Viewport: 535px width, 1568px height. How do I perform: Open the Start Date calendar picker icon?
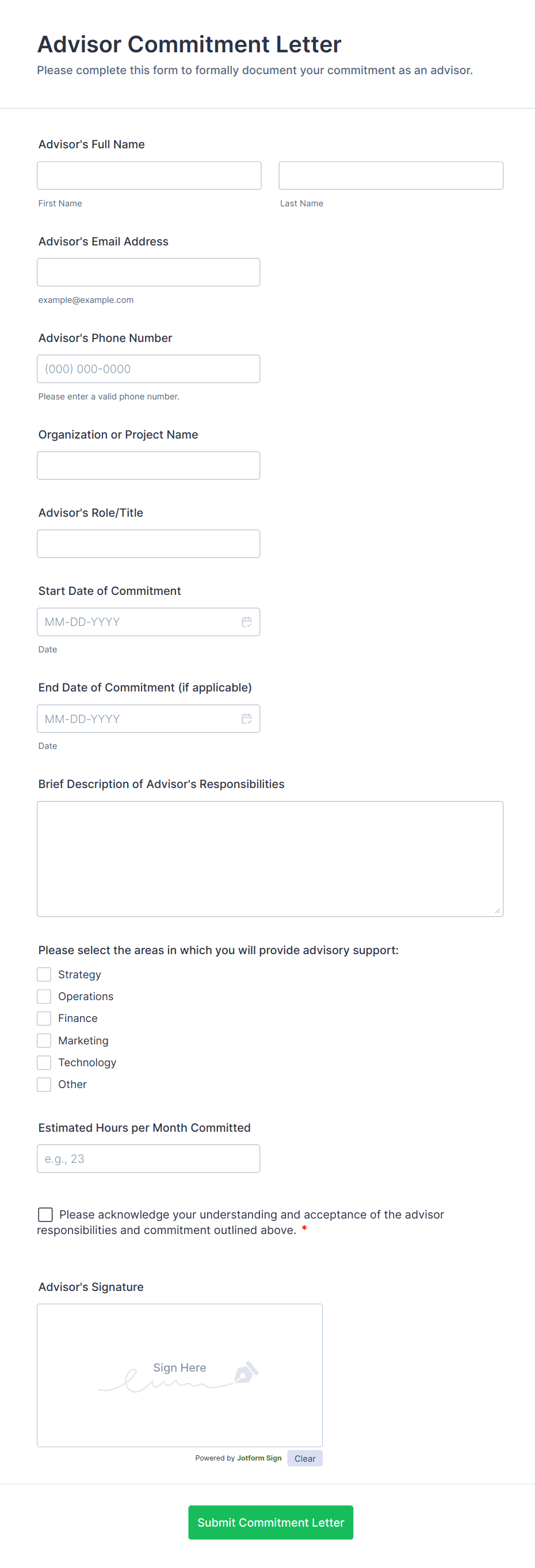[247, 621]
